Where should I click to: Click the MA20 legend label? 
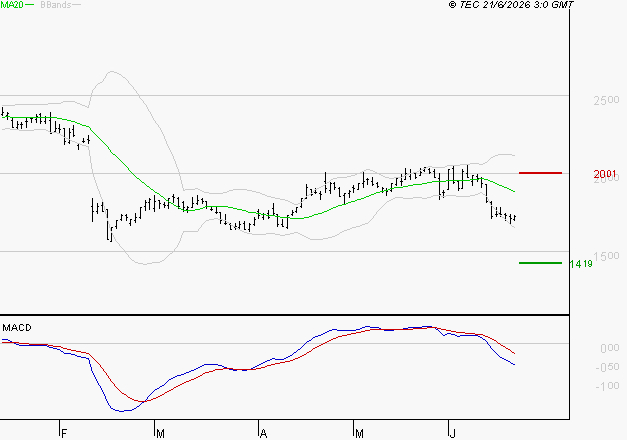point(12,5)
